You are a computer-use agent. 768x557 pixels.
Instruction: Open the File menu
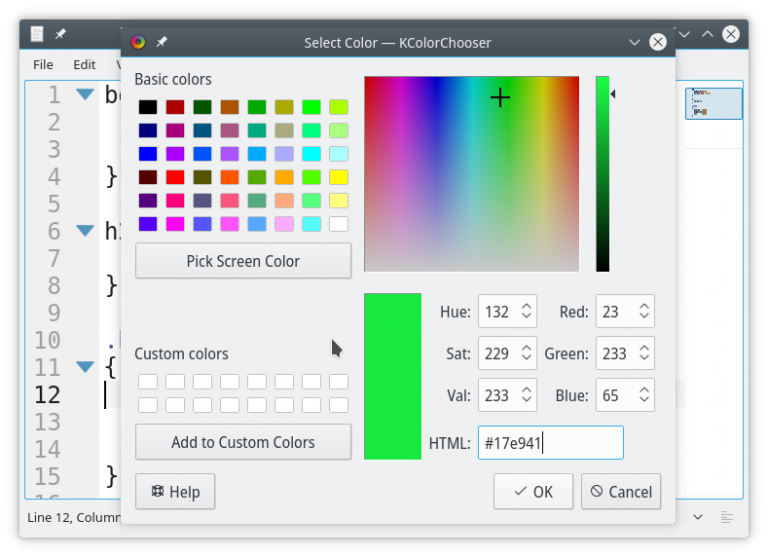pyautogui.click(x=43, y=64)
